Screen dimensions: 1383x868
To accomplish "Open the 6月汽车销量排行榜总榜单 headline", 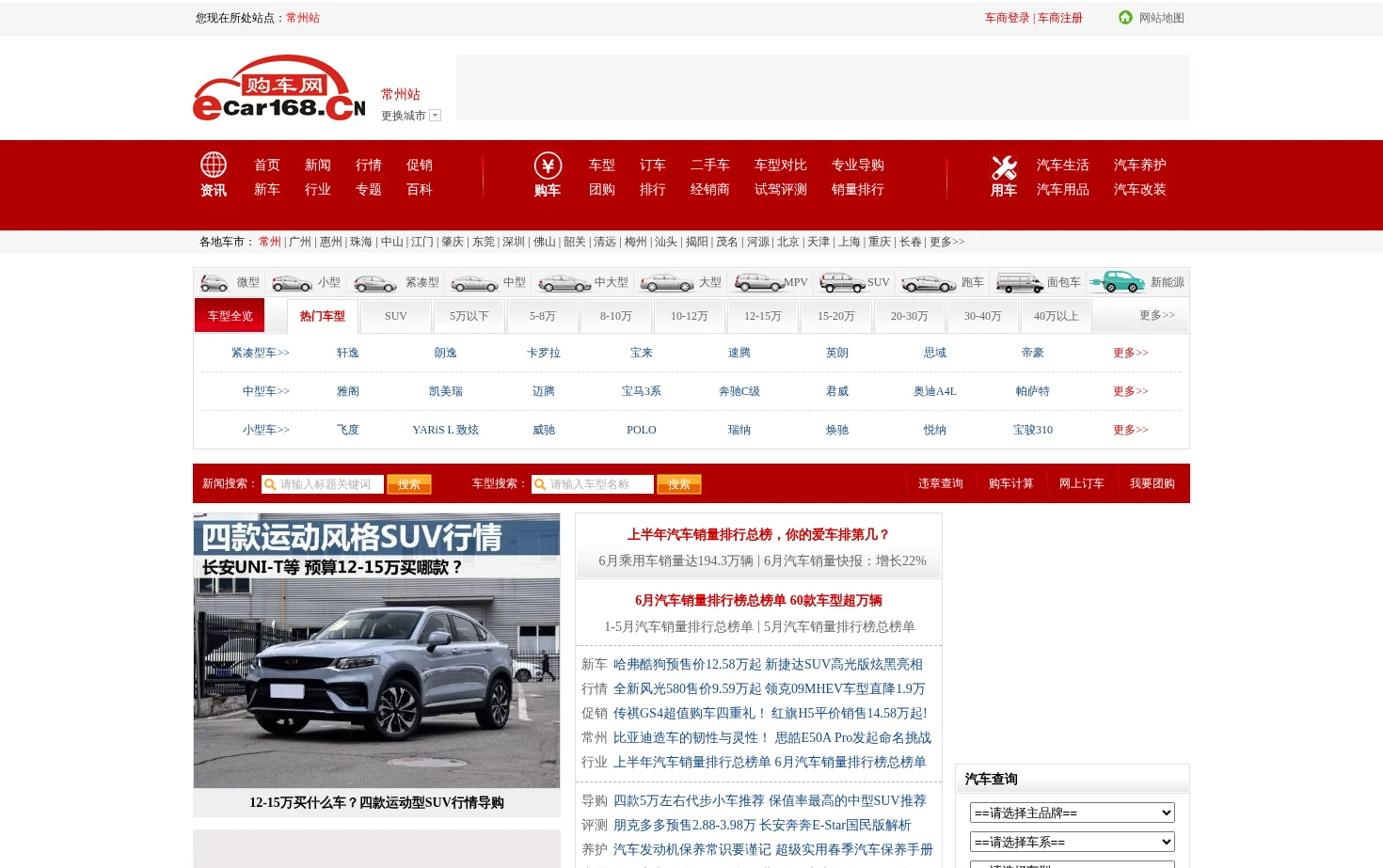I will point(758,600).
